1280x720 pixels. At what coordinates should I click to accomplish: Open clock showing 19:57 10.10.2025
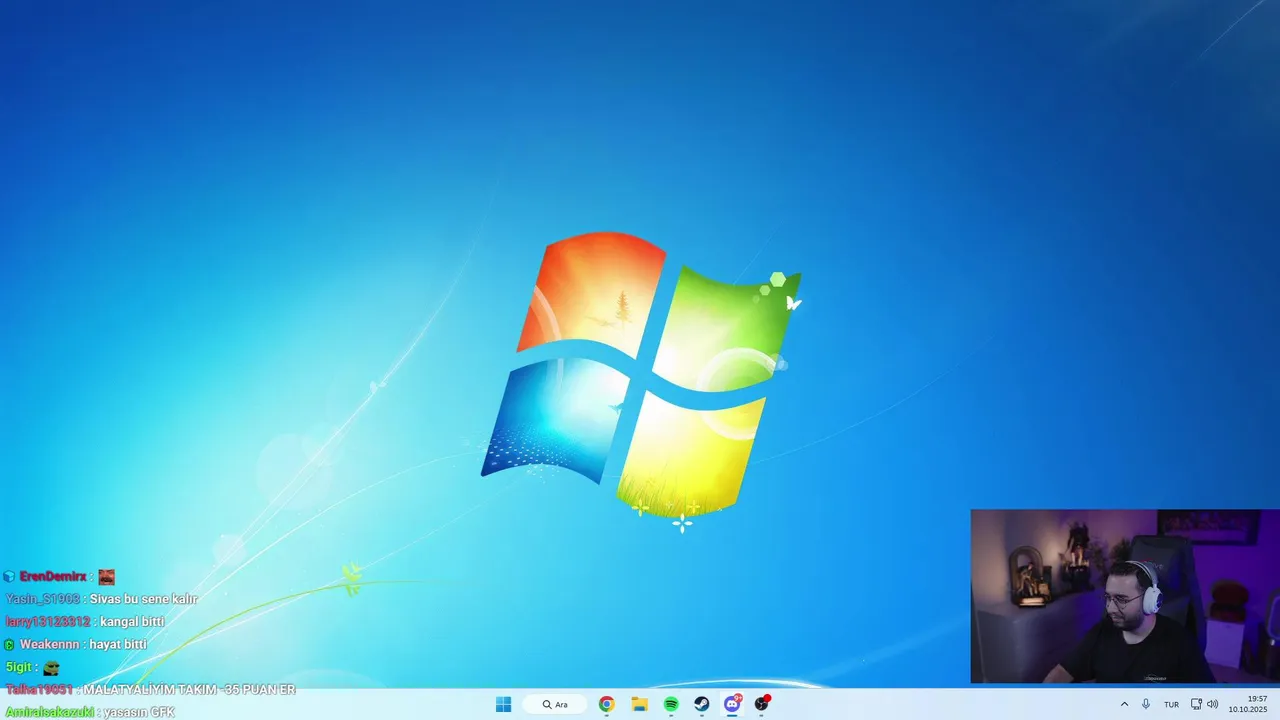[1248, 704]
